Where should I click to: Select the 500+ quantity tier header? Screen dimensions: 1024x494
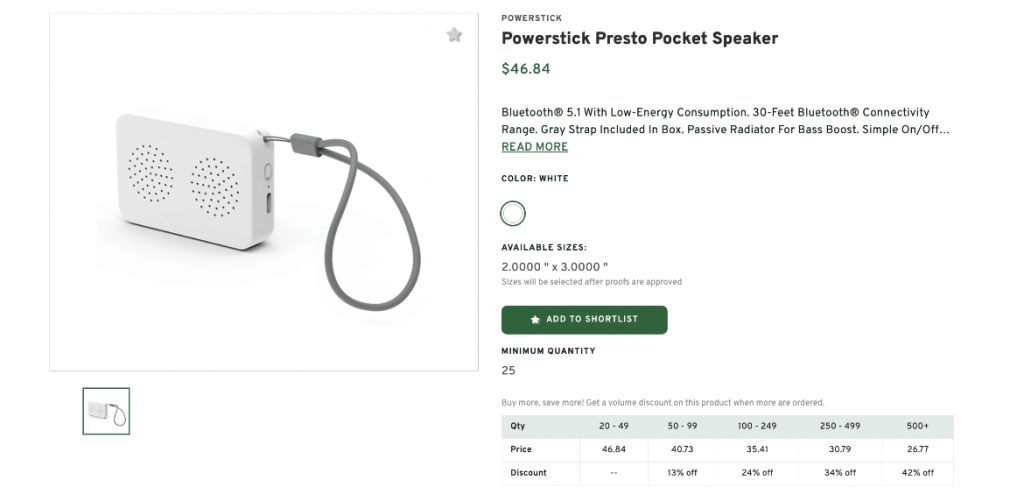point(916,425)
